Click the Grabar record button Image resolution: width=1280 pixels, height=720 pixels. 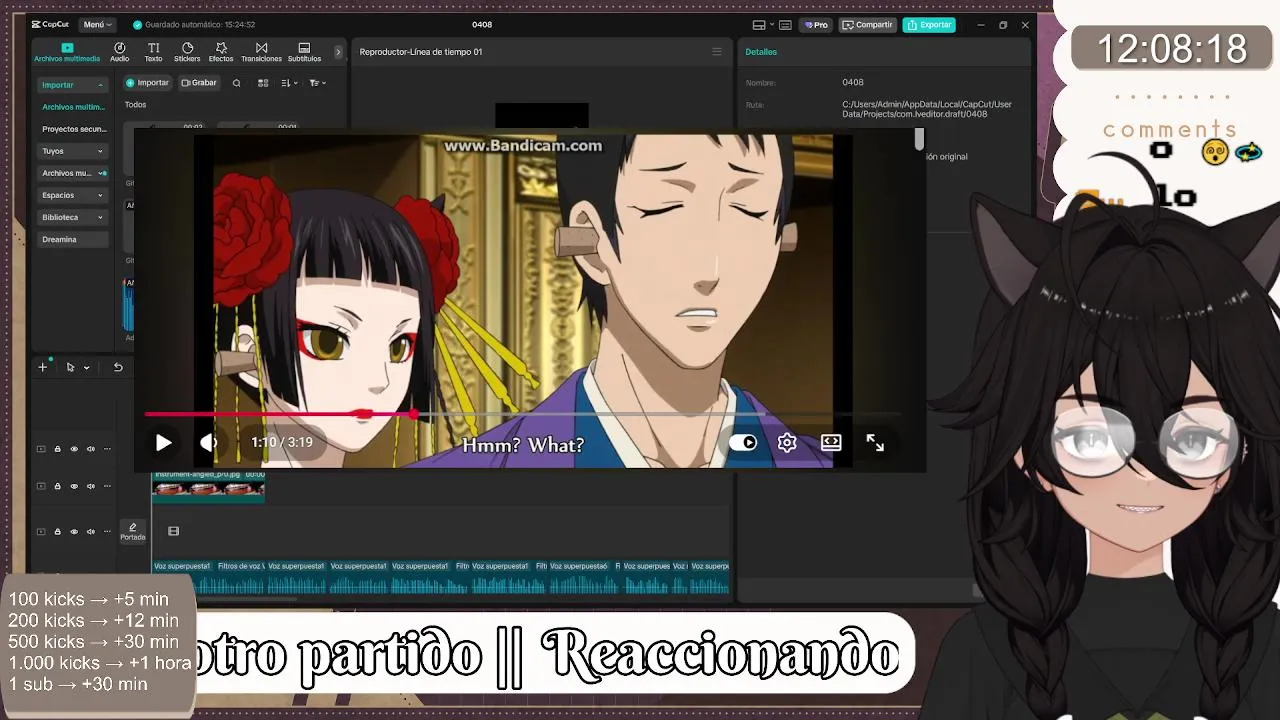pos(199,83)
